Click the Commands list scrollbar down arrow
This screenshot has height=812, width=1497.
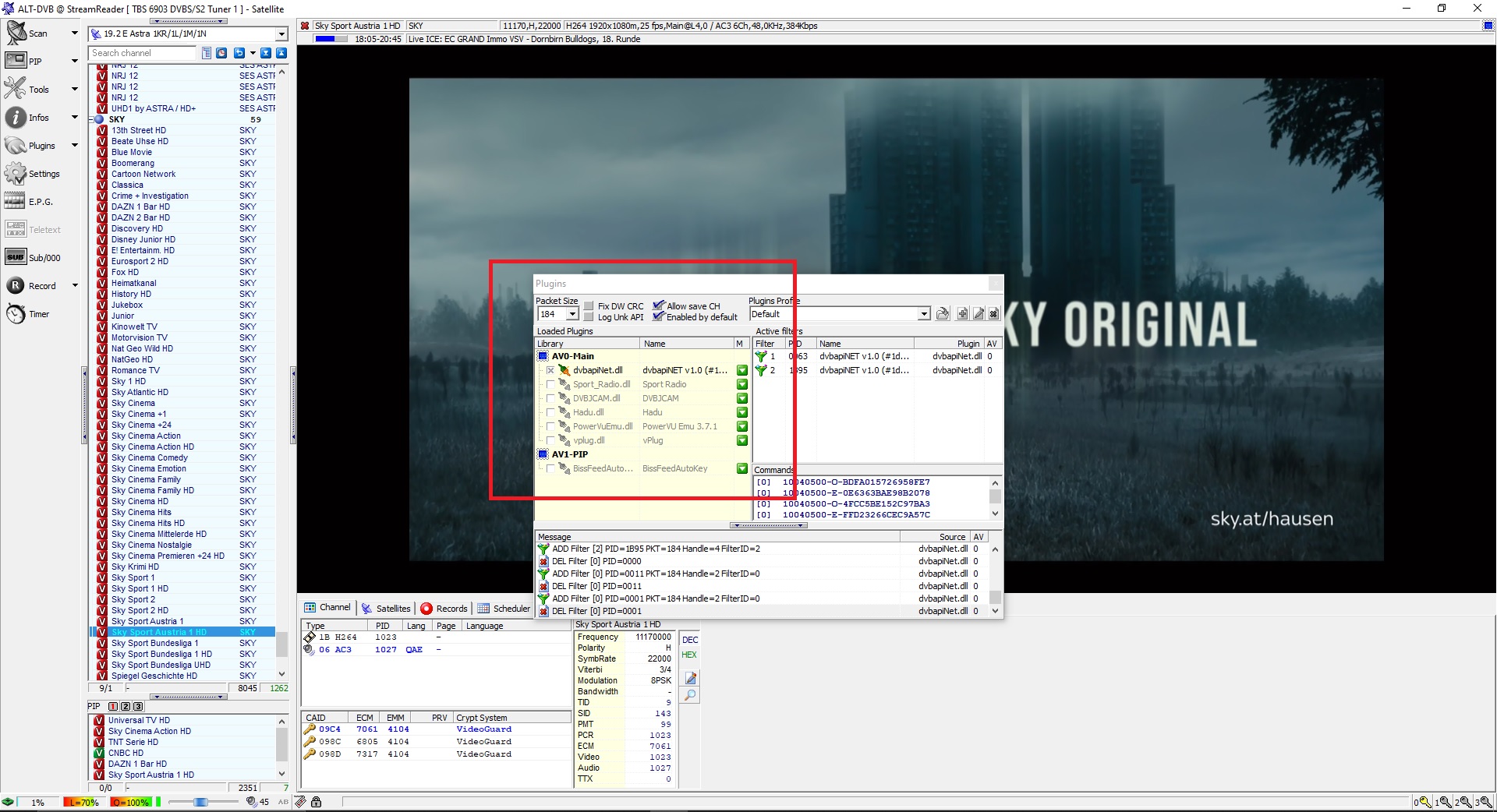tap(995, 514)
